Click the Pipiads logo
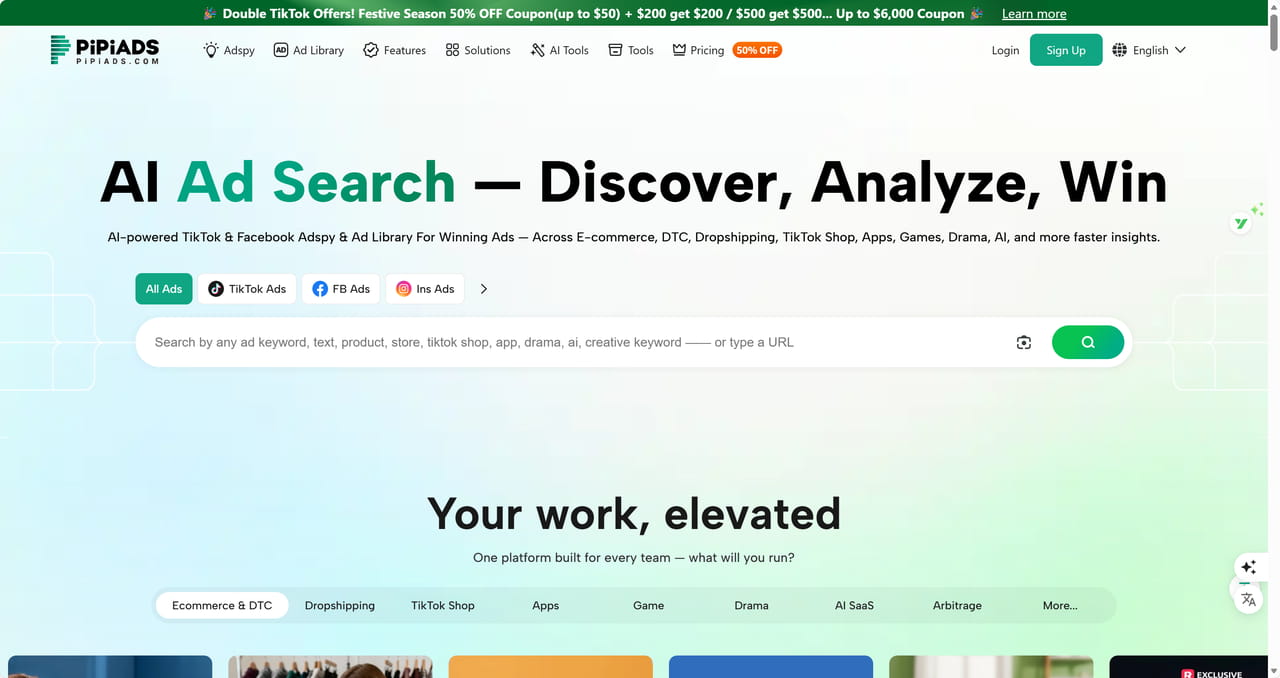 (x=105, y=50)
